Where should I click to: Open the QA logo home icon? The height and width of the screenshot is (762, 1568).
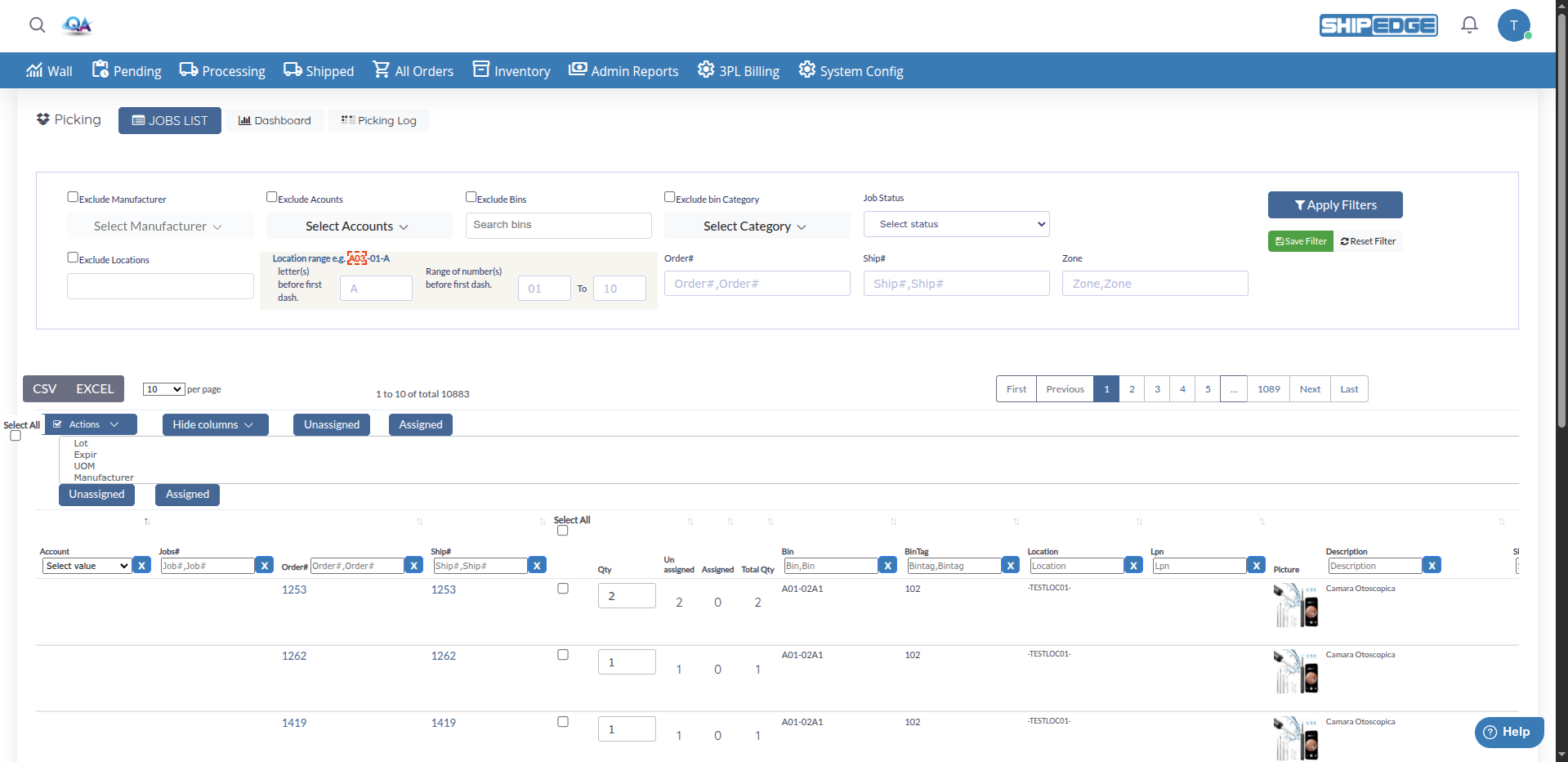click(77, 25)
